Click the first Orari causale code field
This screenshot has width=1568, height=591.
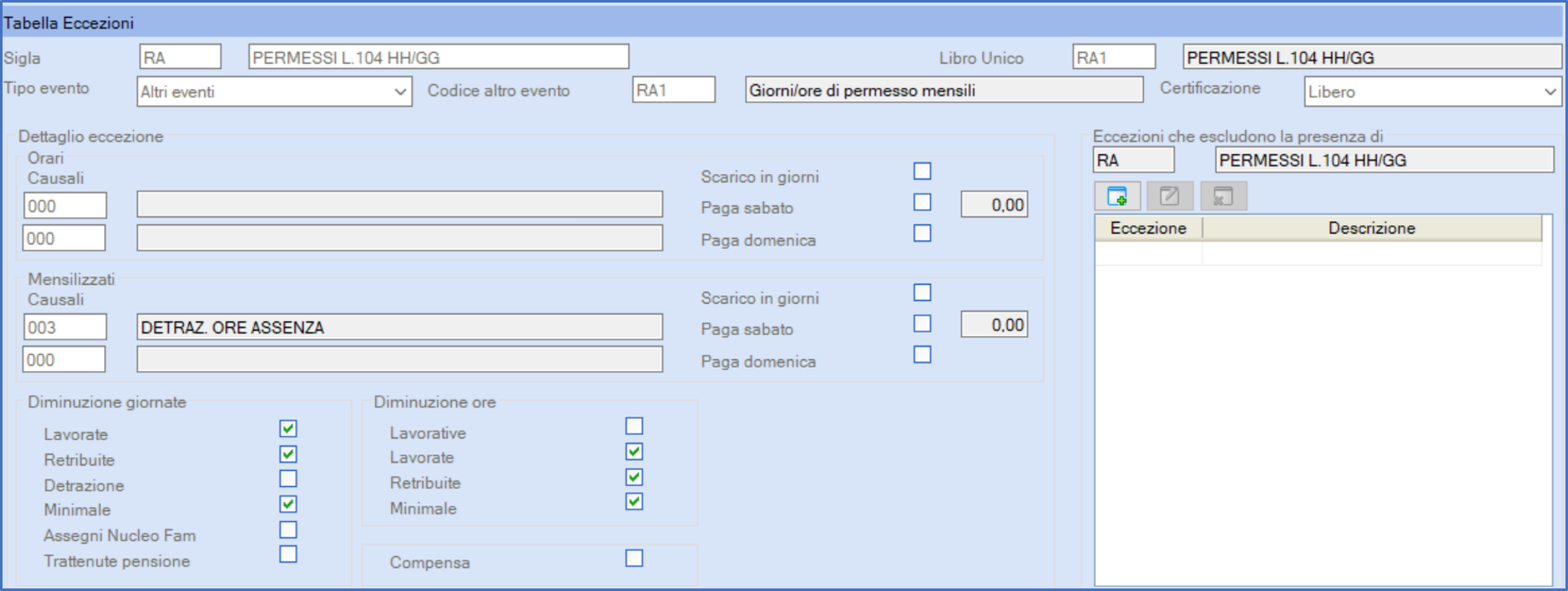65,206
